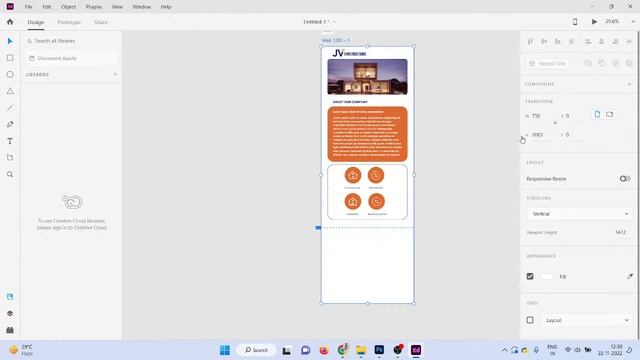The height and width of the screenshot is (360, 640).
Task: Open the document title dropdown arrow
Action: pyautogui.click(x=334, y=22)
